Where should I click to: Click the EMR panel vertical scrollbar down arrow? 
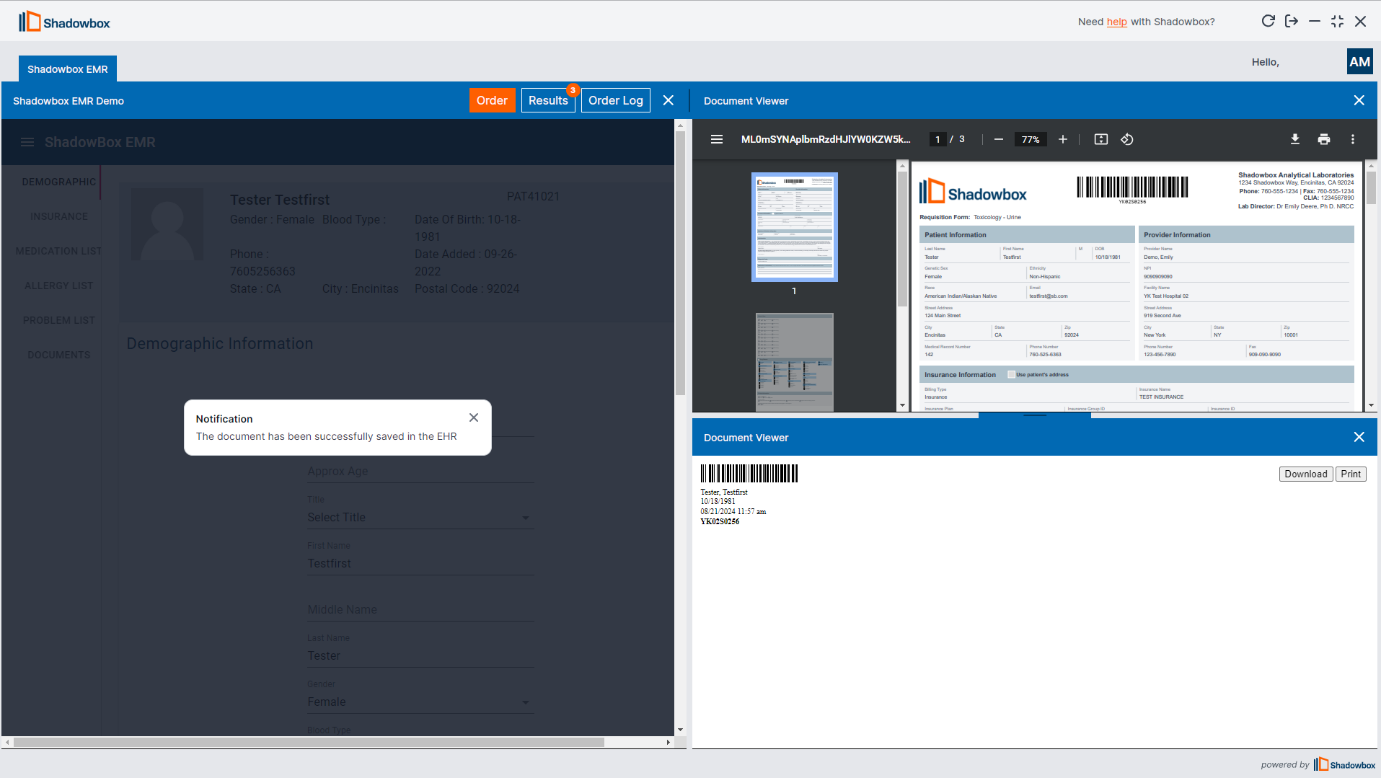pyautogui.click(x=680, y=731)
